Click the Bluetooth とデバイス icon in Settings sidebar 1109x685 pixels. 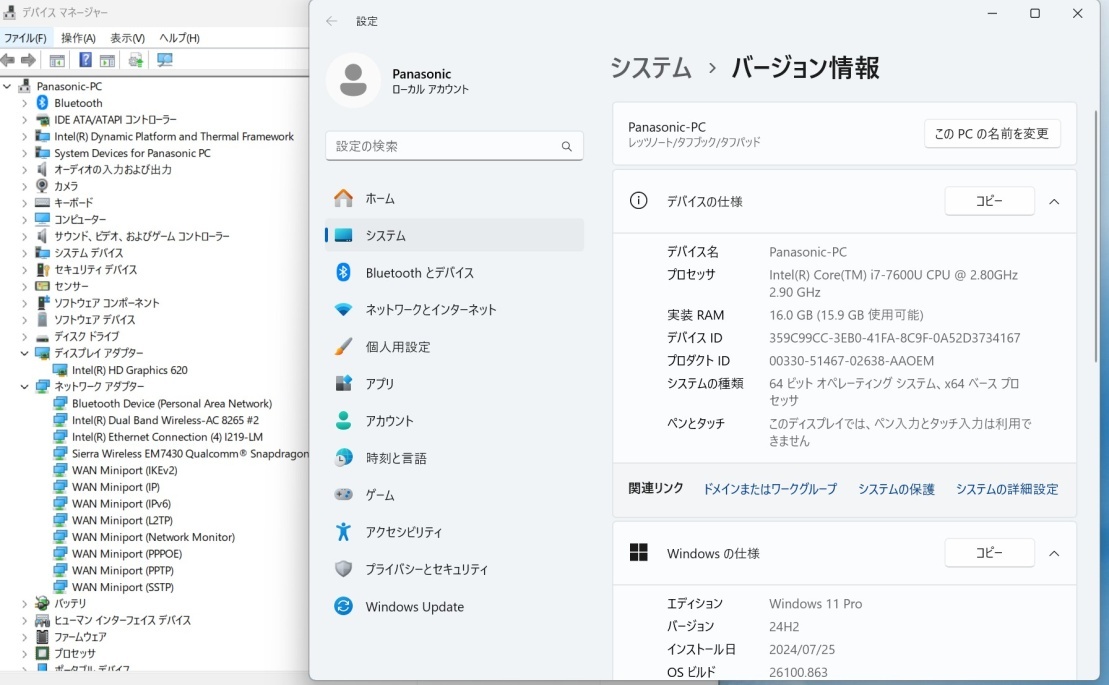point(344,272)
